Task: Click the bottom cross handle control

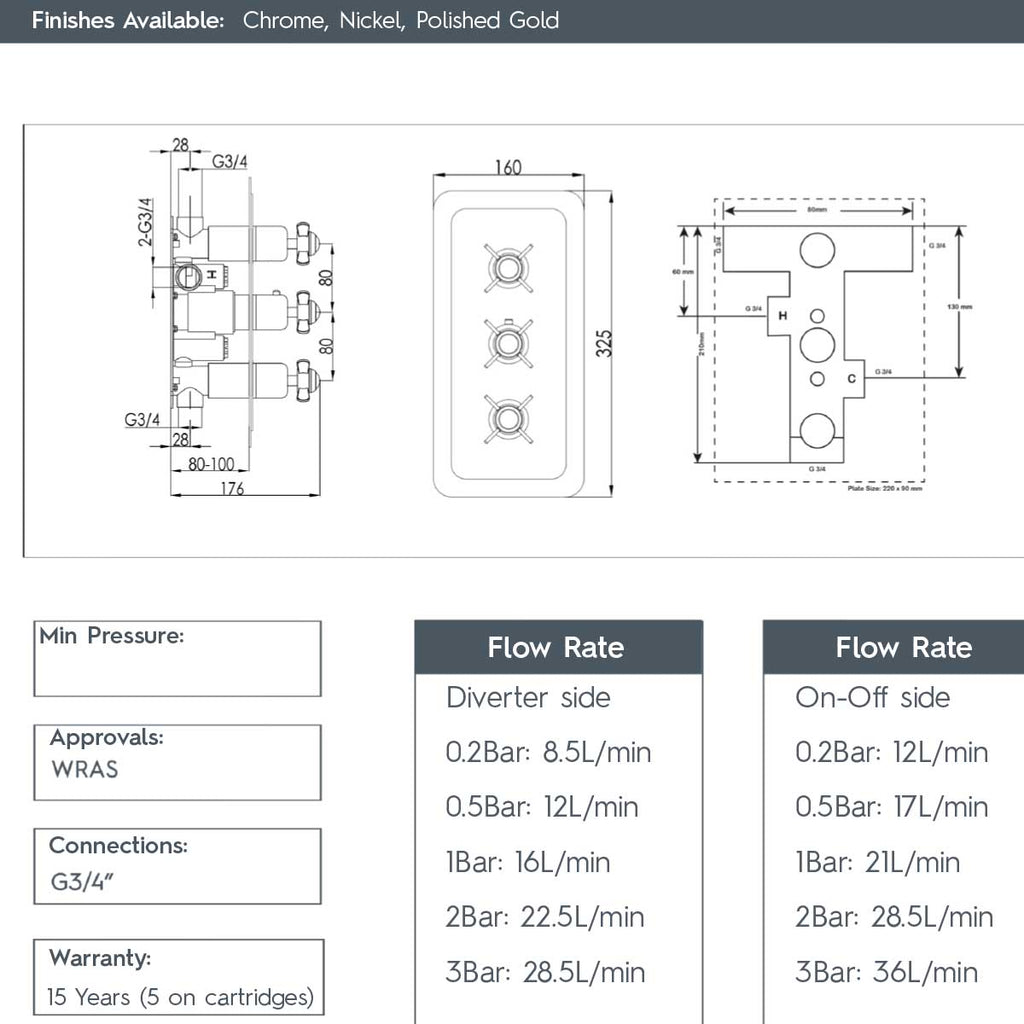Action: coord(510,420)
